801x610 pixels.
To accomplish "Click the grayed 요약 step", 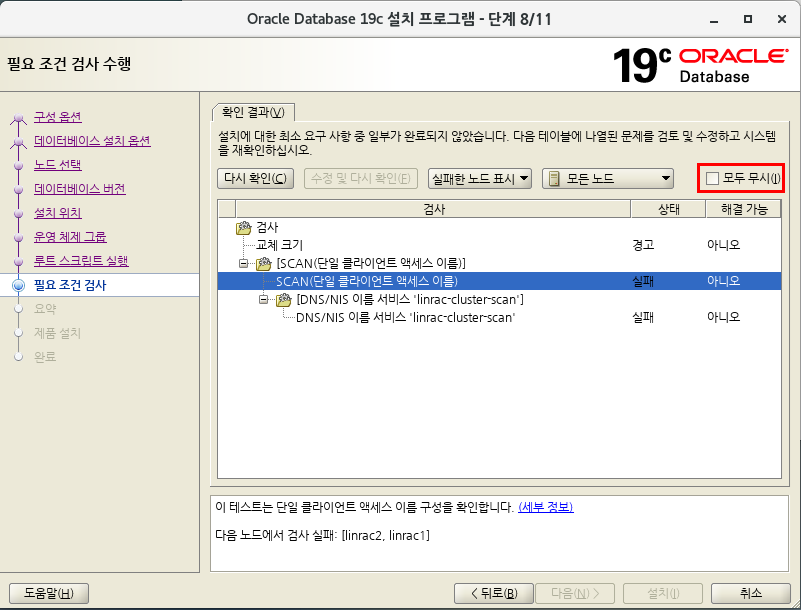I will coord(45,309).
